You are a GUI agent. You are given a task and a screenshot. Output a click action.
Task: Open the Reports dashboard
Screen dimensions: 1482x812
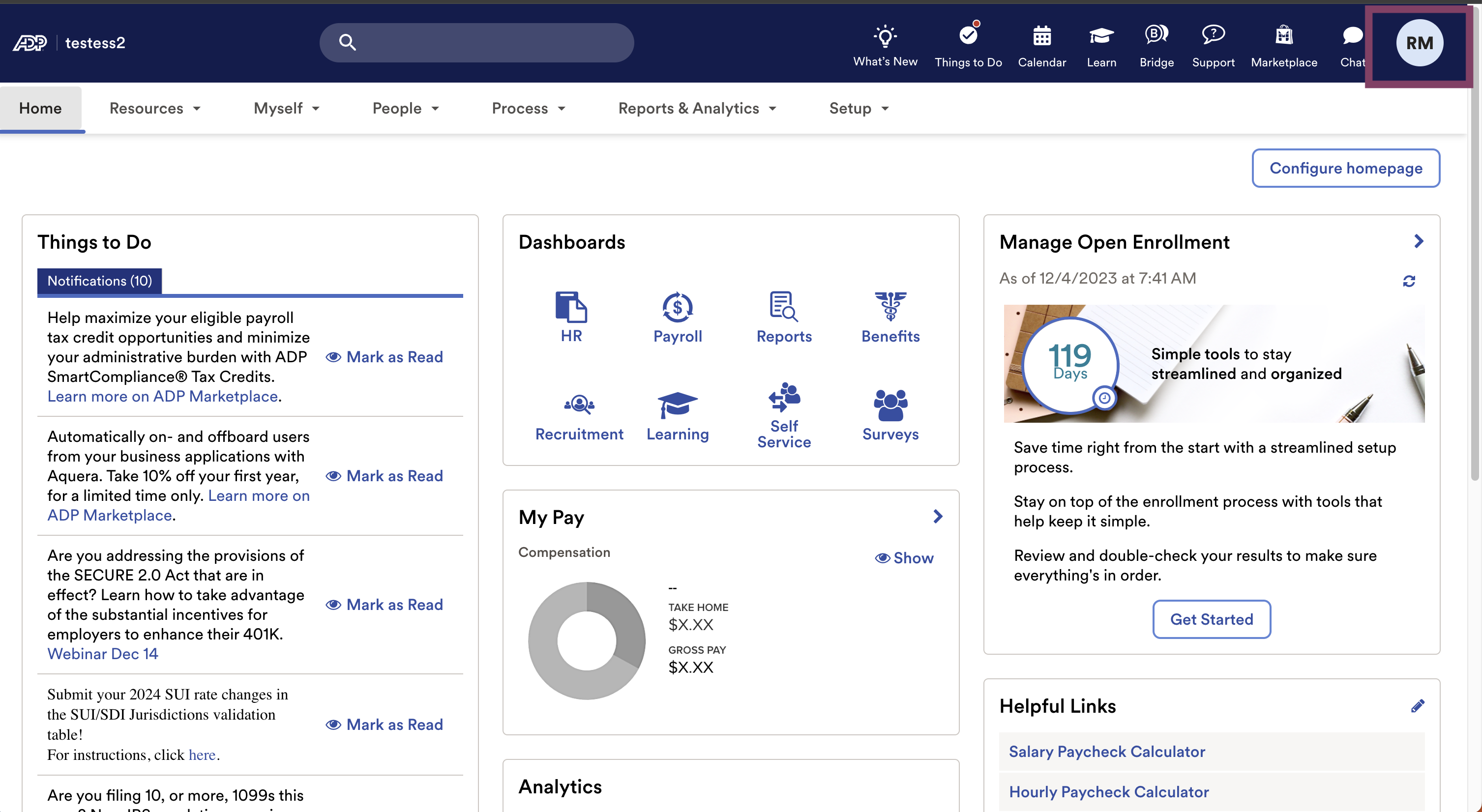[784, 317]
